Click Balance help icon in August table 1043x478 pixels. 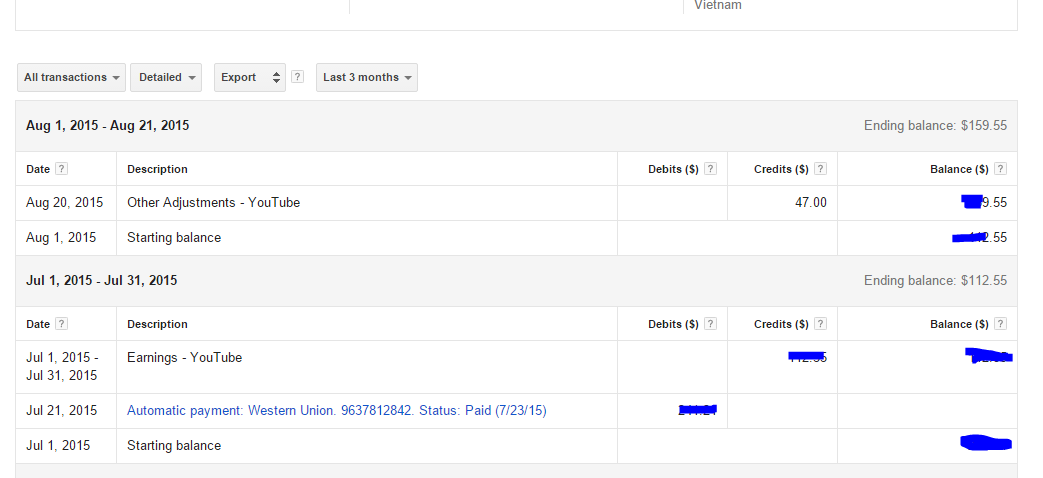coord(1000,169)
